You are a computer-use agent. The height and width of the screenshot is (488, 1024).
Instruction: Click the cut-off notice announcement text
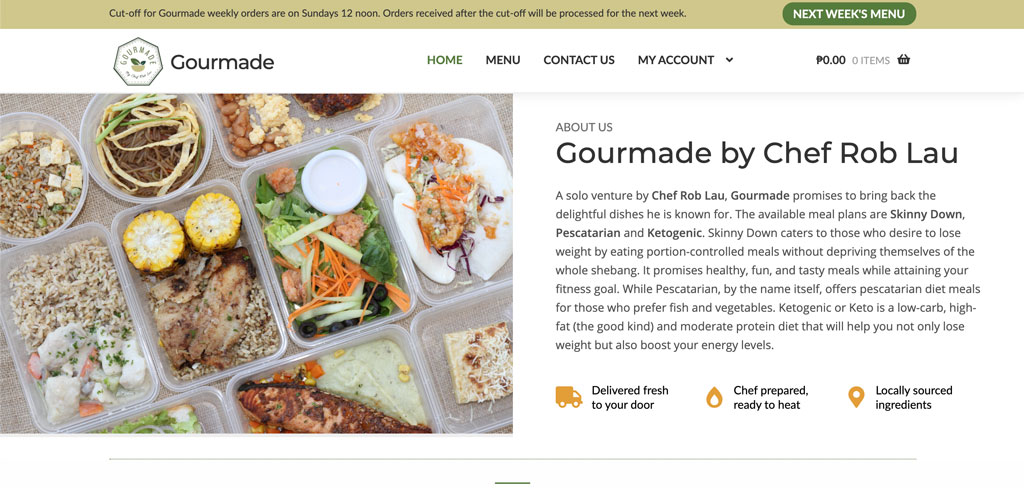point(397,14)
